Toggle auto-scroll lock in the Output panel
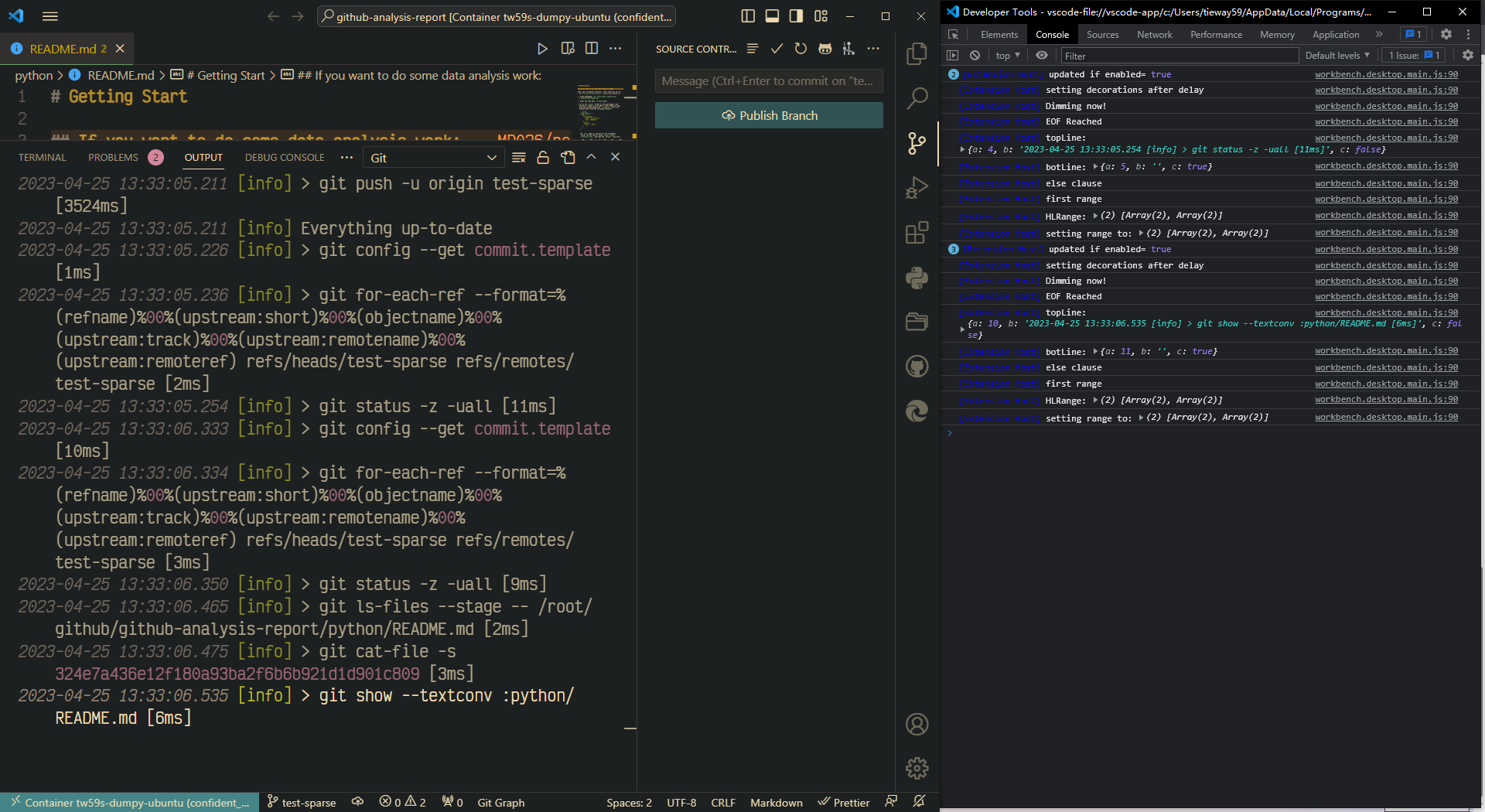The width and height of the screenshot is (1485, 812). (x=543, y=157)
